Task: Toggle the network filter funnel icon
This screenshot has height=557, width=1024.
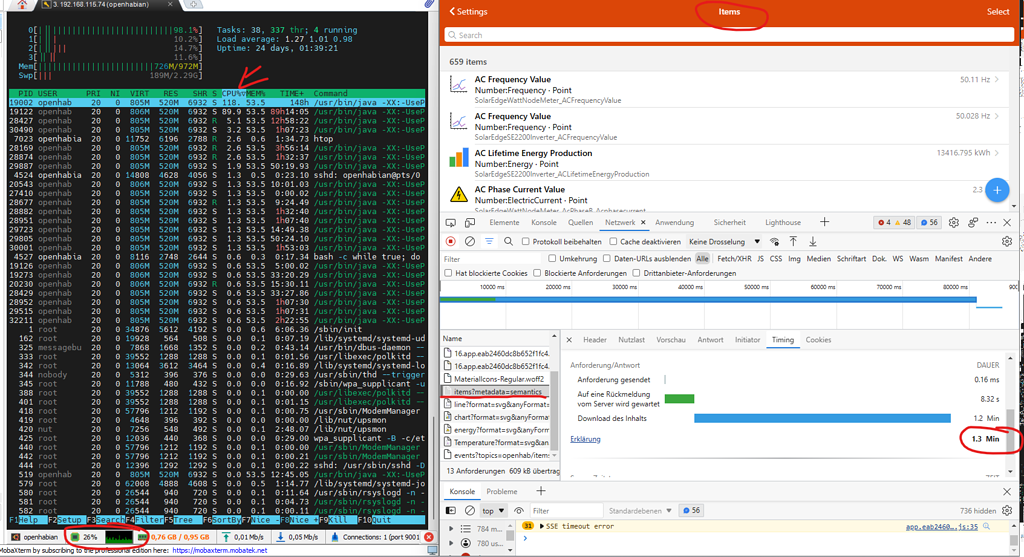Action: [489, 242]
